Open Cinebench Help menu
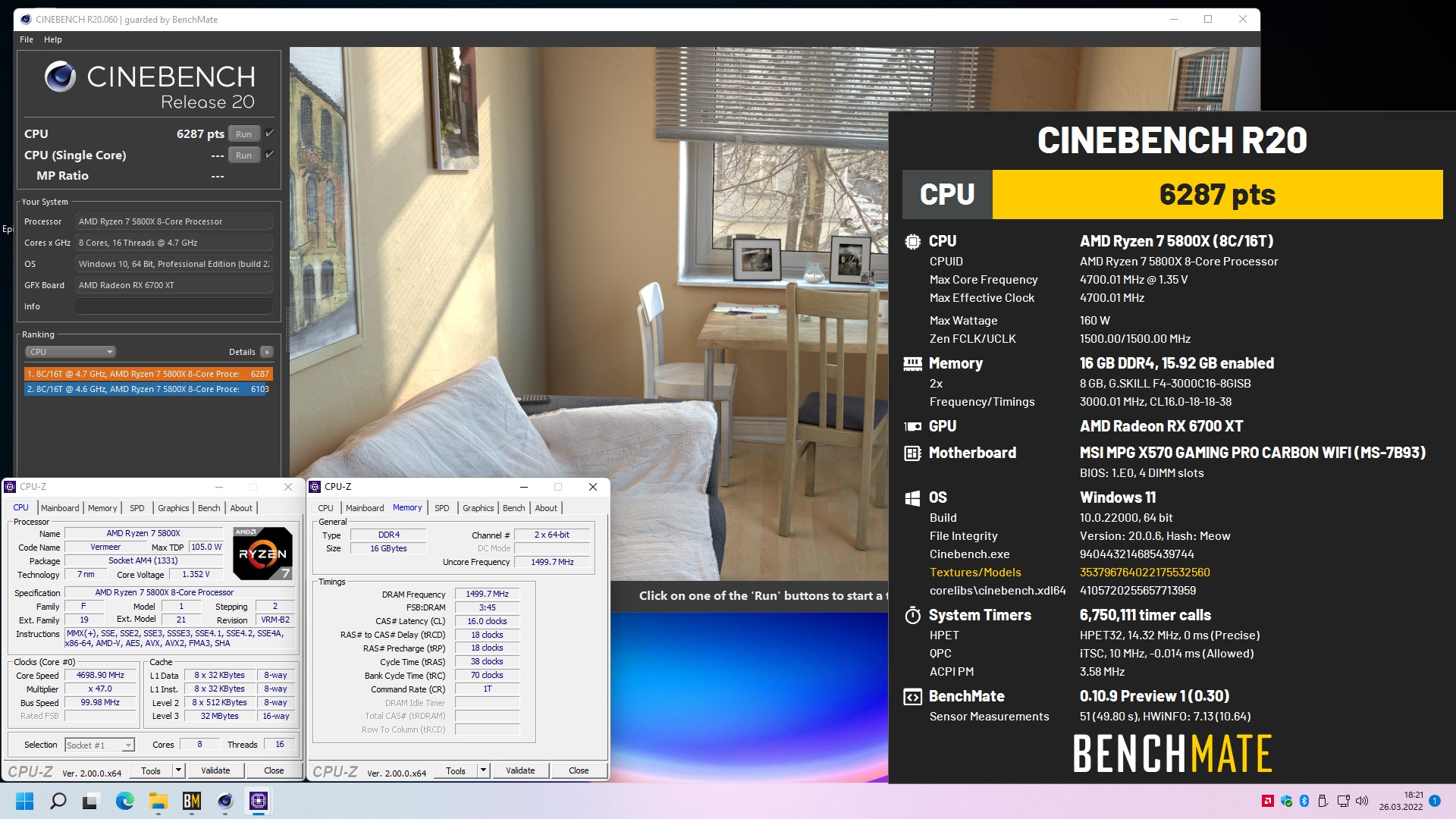The image size is (1456, 819). 53,39
